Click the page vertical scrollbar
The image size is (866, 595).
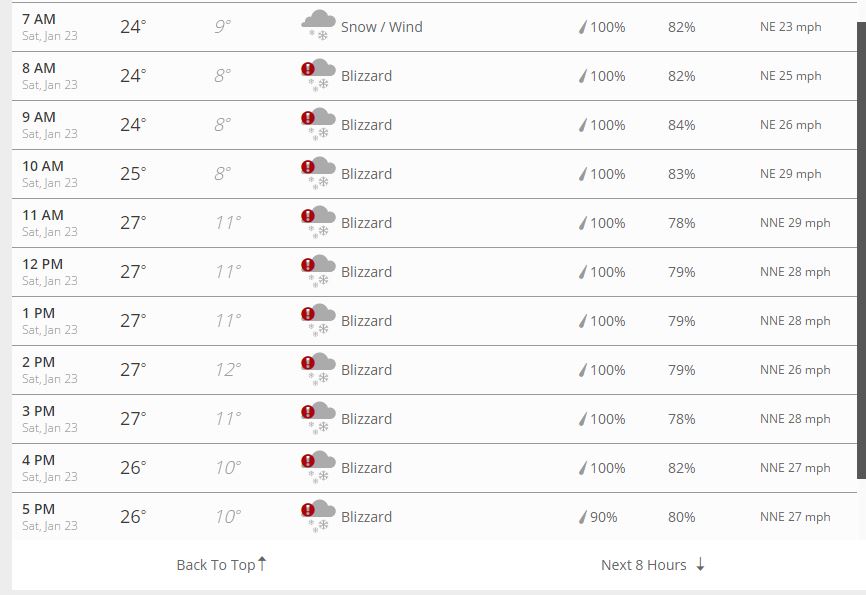[862, 250]
